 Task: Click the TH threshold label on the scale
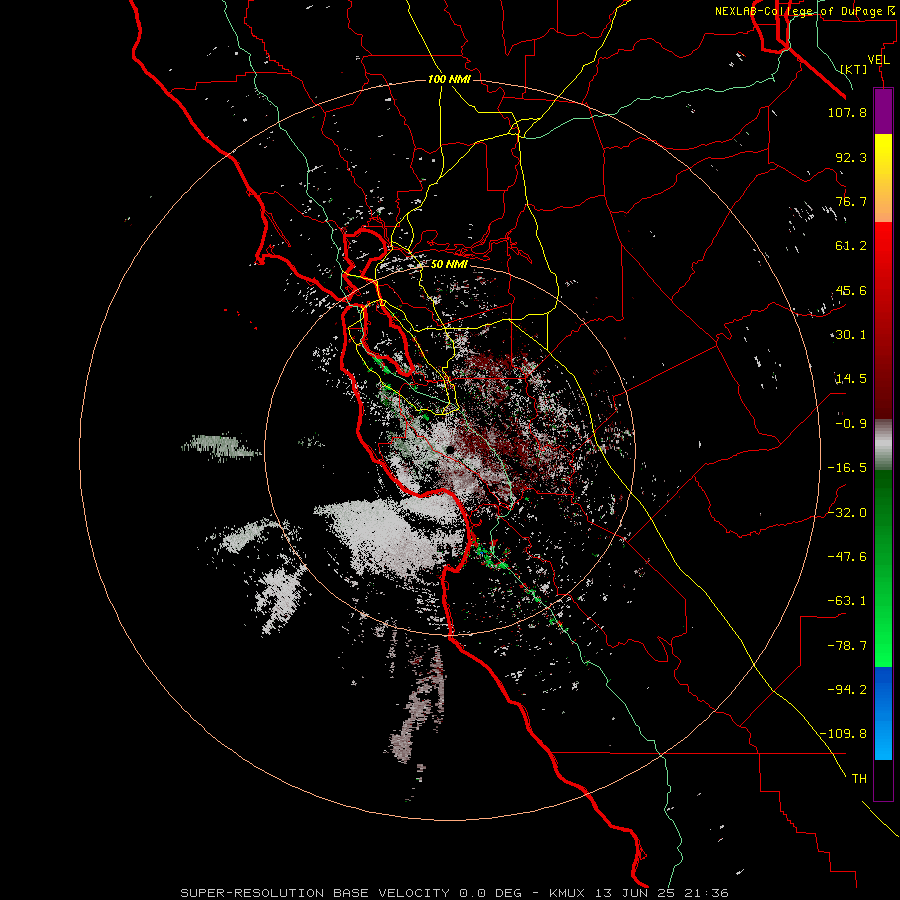tap(859, 778)
